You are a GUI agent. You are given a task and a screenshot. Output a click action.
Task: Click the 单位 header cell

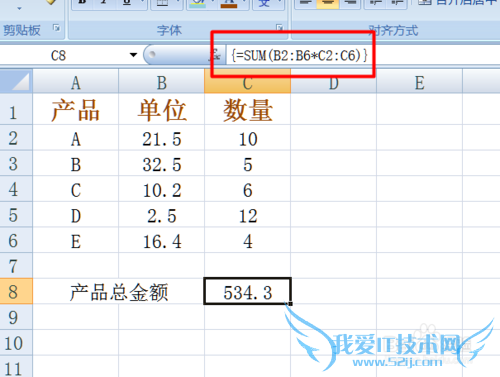click(x=162, y=109)
